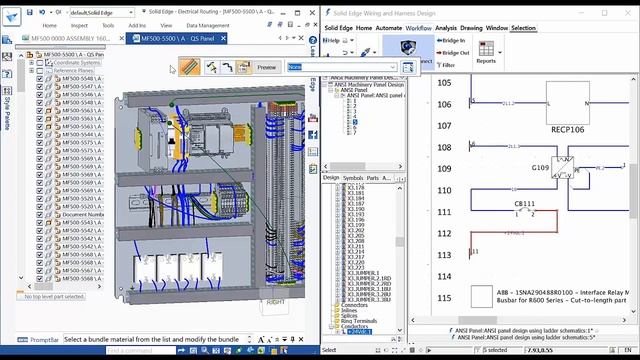Uncheck the Document Number item checkbox
This screenshot has height=360, width=640.
[x=40, y=215]
